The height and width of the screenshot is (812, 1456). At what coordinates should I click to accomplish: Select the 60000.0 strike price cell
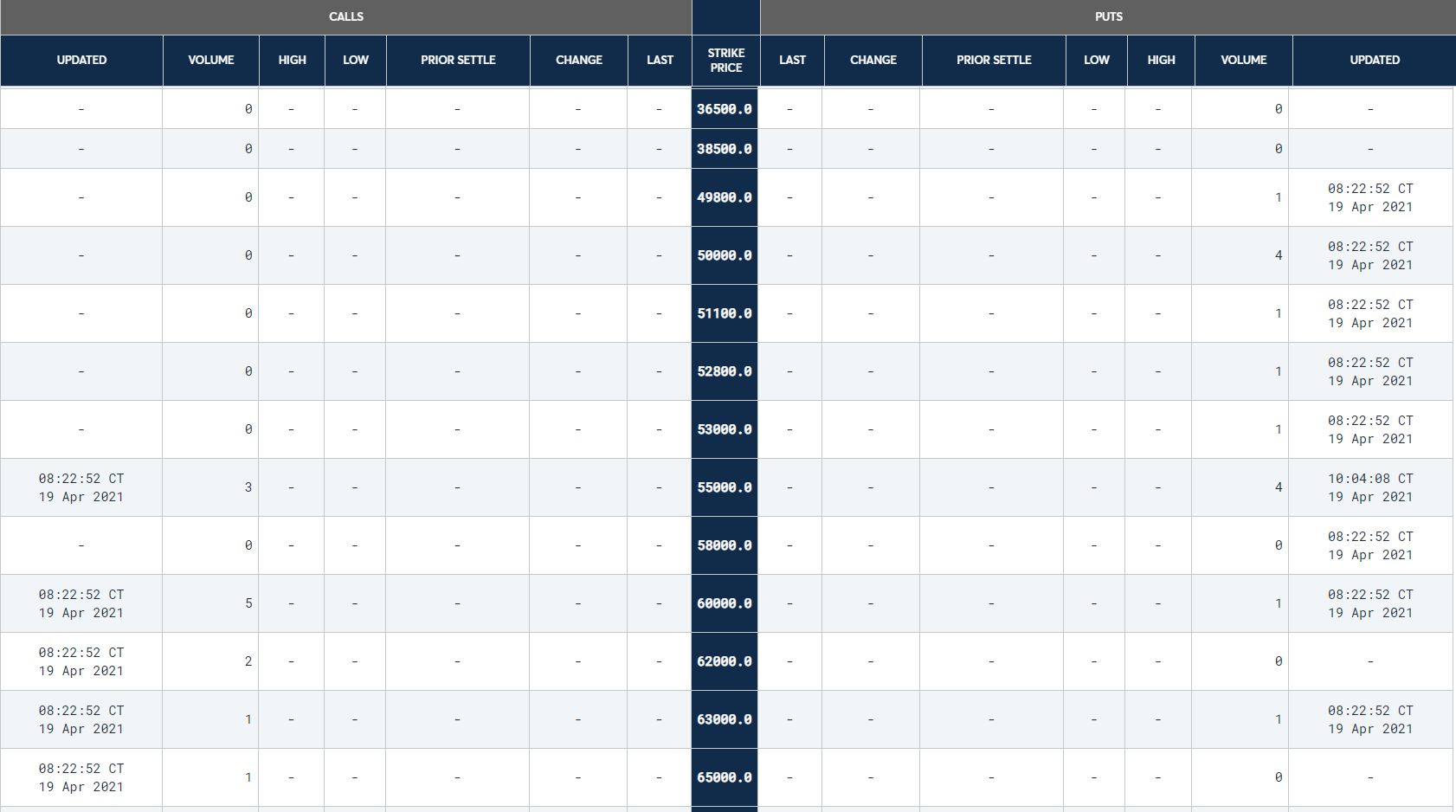725,603
